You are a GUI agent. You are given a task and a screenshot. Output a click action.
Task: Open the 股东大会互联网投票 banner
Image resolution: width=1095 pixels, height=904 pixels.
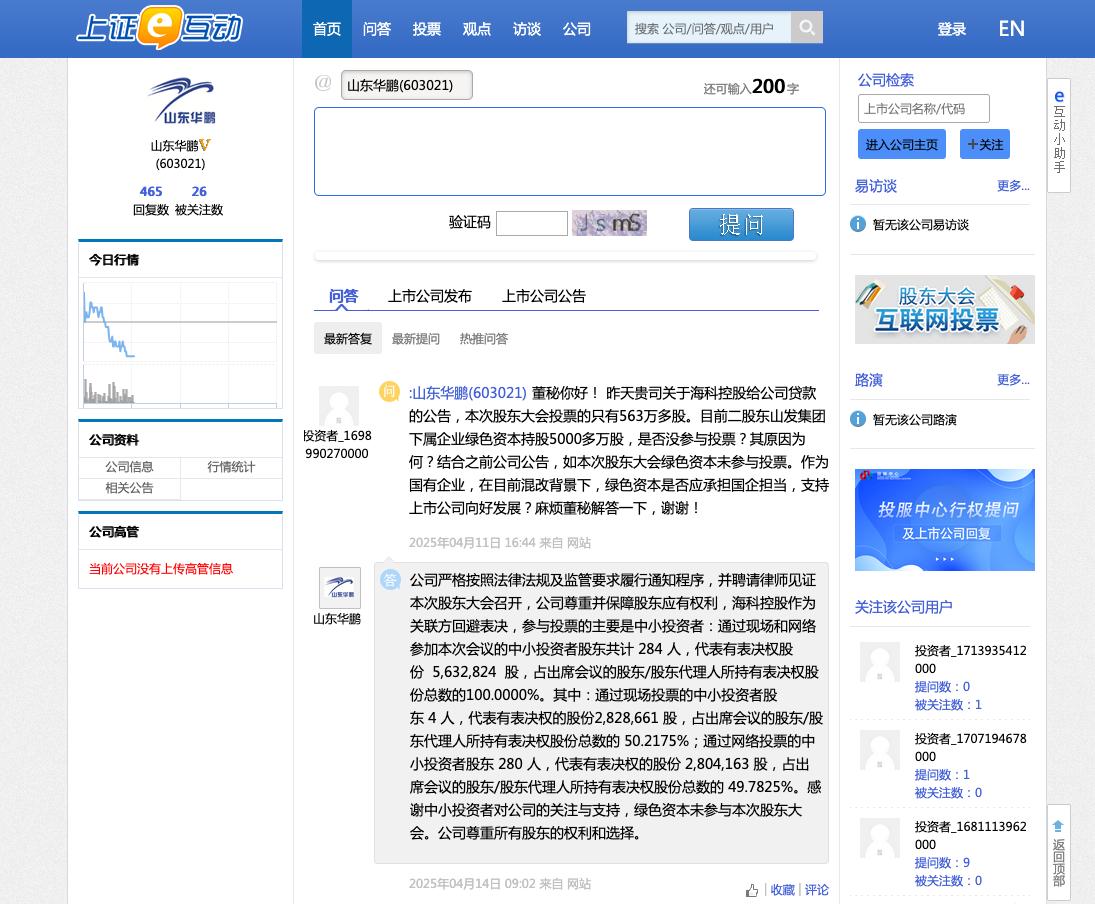pyautogui.click(x=944, y=310)
